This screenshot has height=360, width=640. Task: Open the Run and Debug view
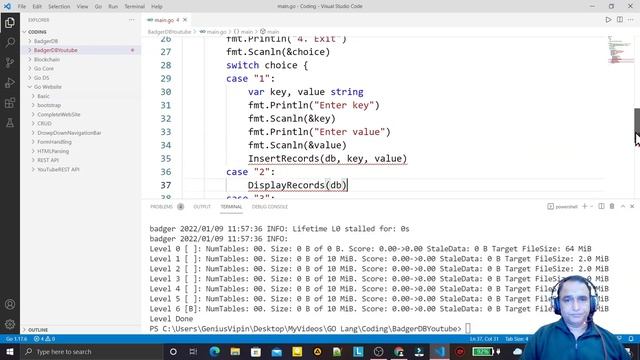pos(10,82)
